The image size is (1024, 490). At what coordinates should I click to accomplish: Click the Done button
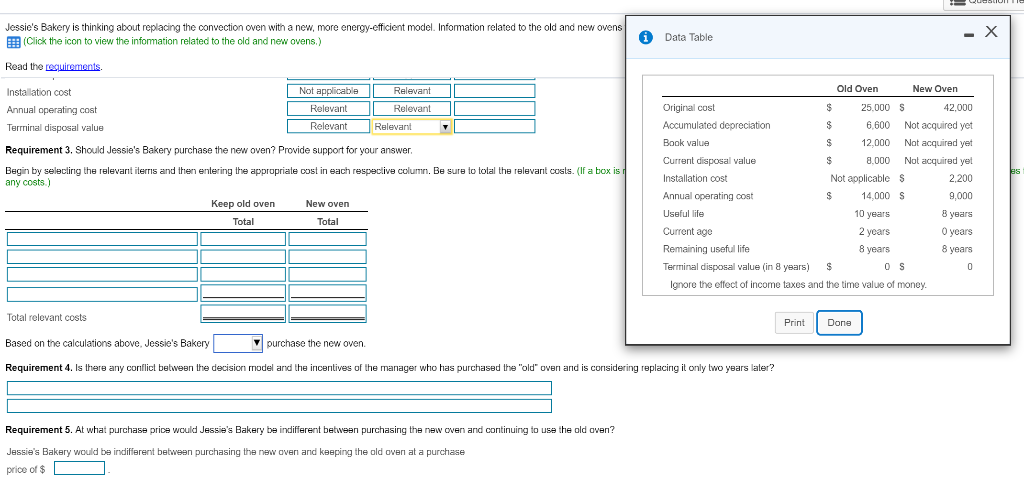[x=839, y=323]
